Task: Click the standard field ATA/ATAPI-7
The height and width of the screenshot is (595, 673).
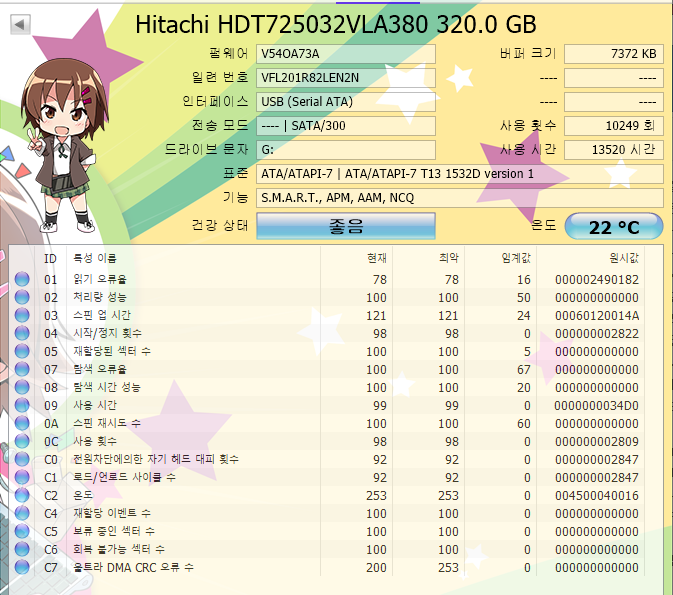Action: [x=460, y=174]
